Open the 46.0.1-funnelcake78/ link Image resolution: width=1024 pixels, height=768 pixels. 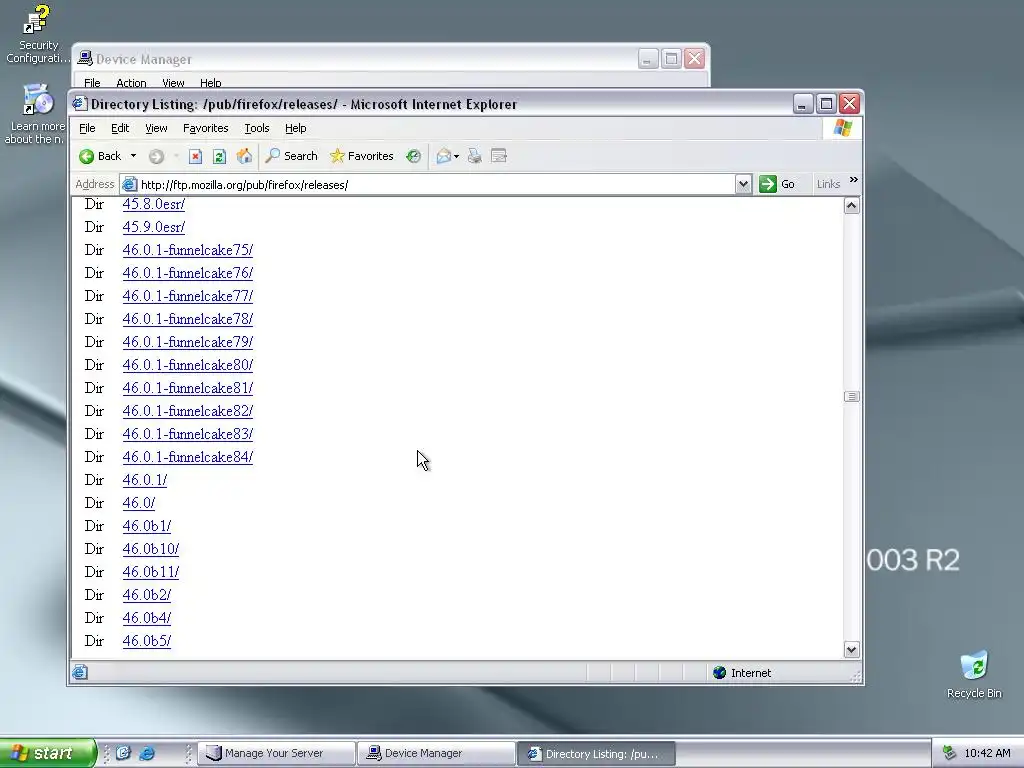[x=187, y=319]
